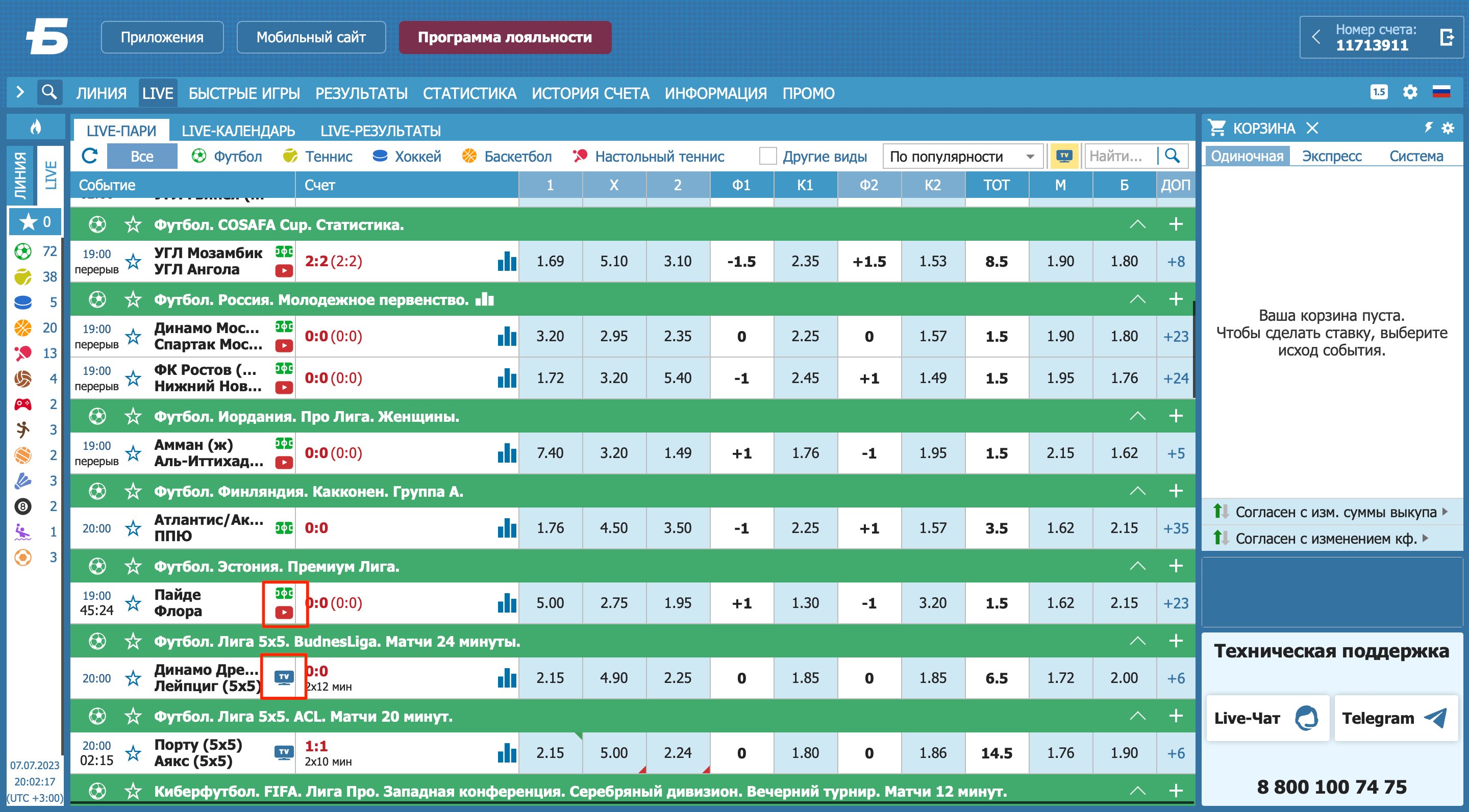Add Атлантик/Ак... match to favorites with the star

pyautogui.click(x=134, y=528)
